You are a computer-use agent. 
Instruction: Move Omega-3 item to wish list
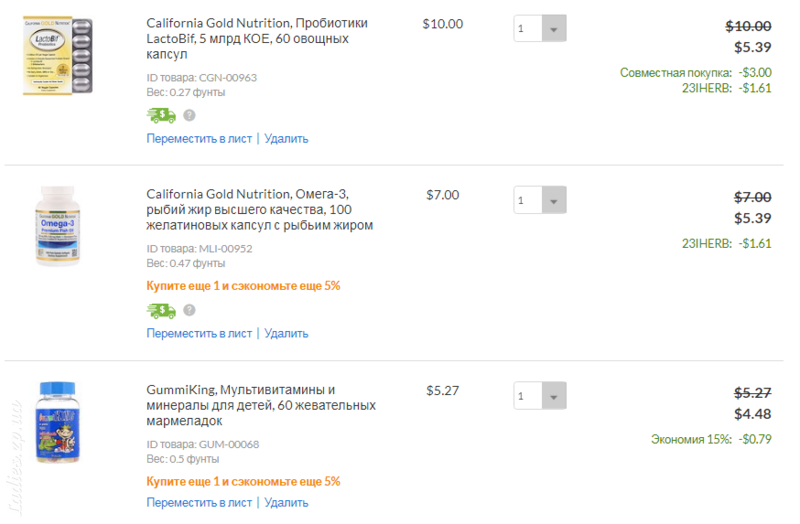pyautogui.click(x=199, y=334)
